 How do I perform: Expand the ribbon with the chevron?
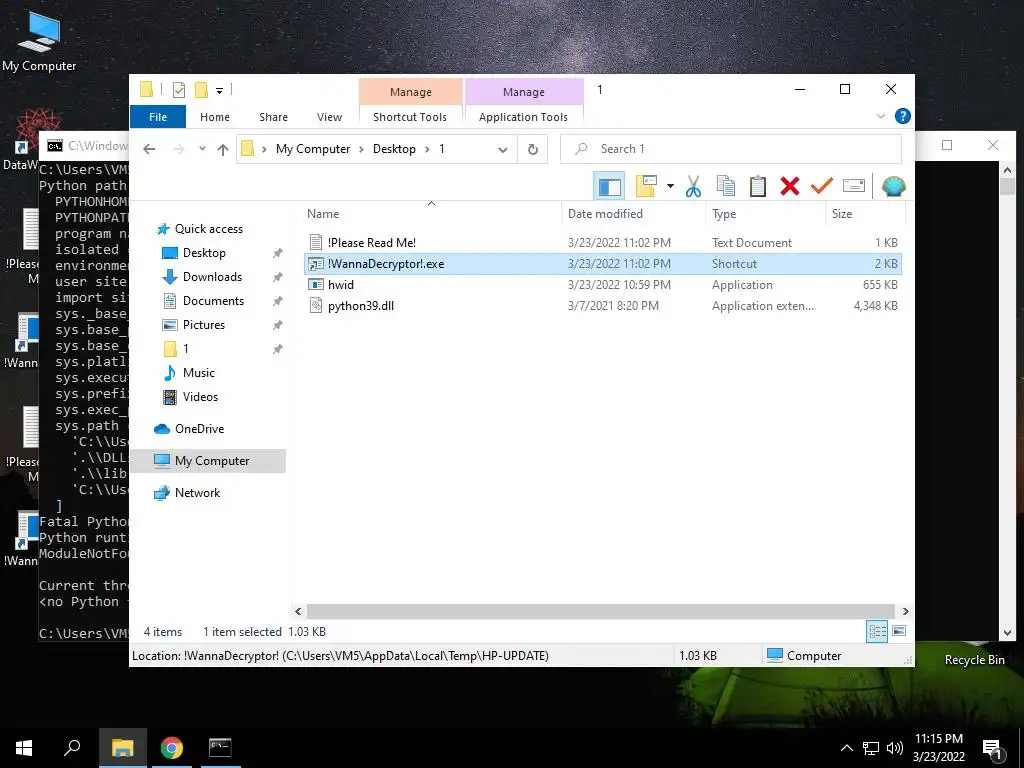[880, 116]
